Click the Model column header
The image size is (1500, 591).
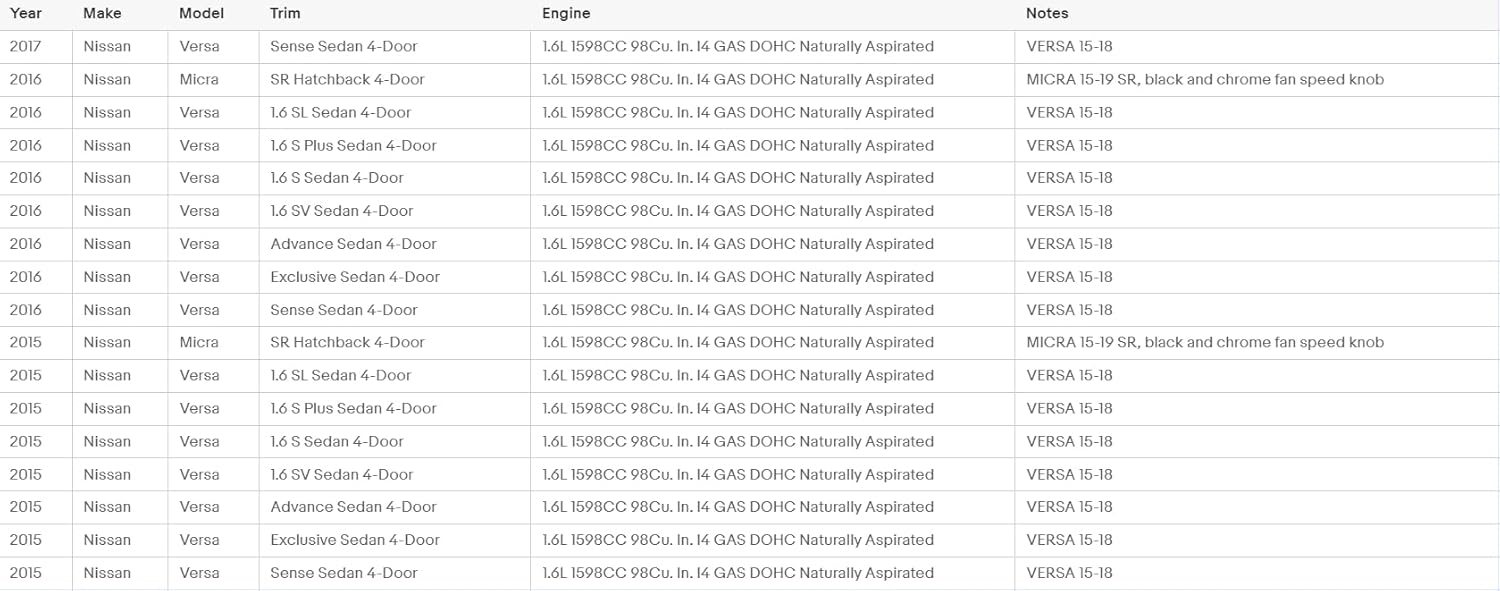tap(201, 14)
